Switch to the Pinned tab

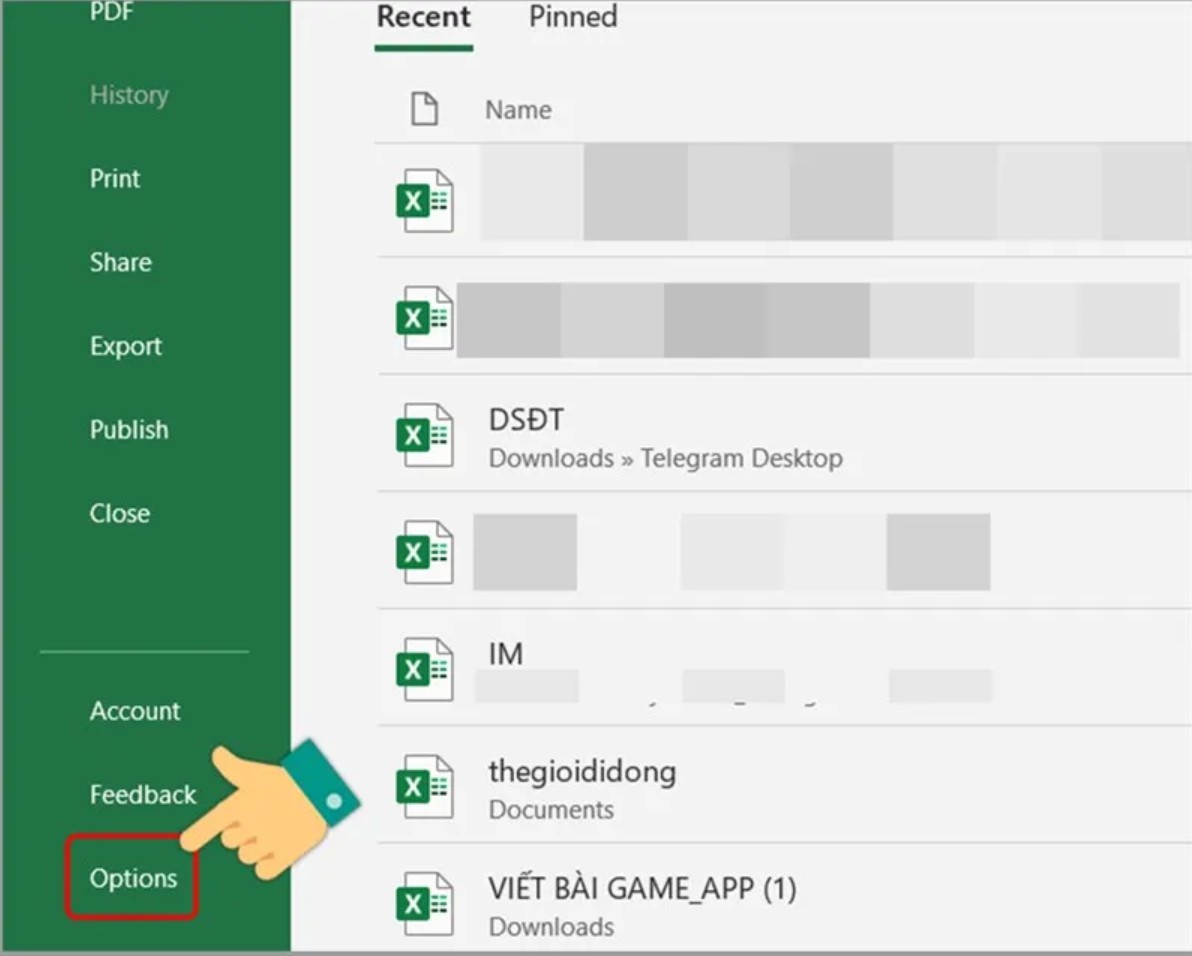(573, 17)
